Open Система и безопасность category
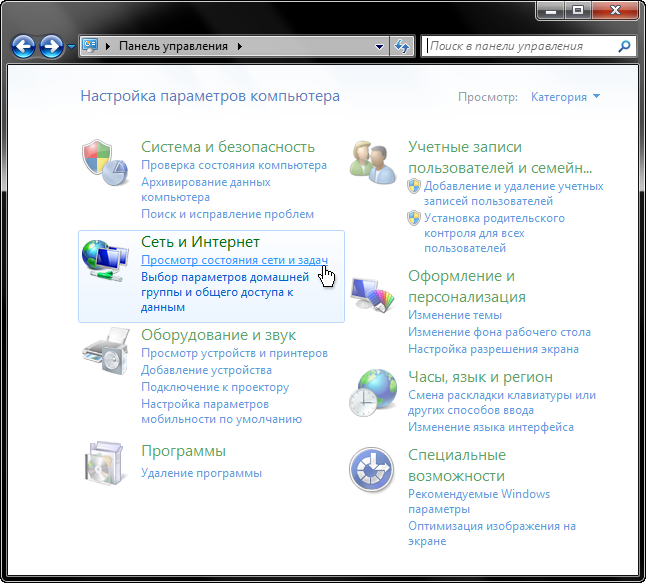 (228, 147)
